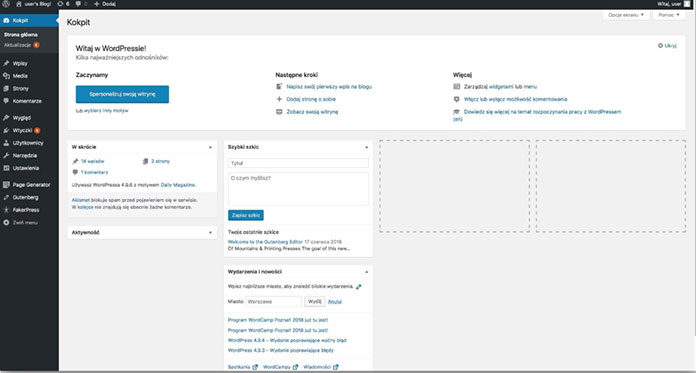This screenshot has width=696, height=373.
Task: Expand the Opcje ekranu dropdown
Action: tap(626, 15)
